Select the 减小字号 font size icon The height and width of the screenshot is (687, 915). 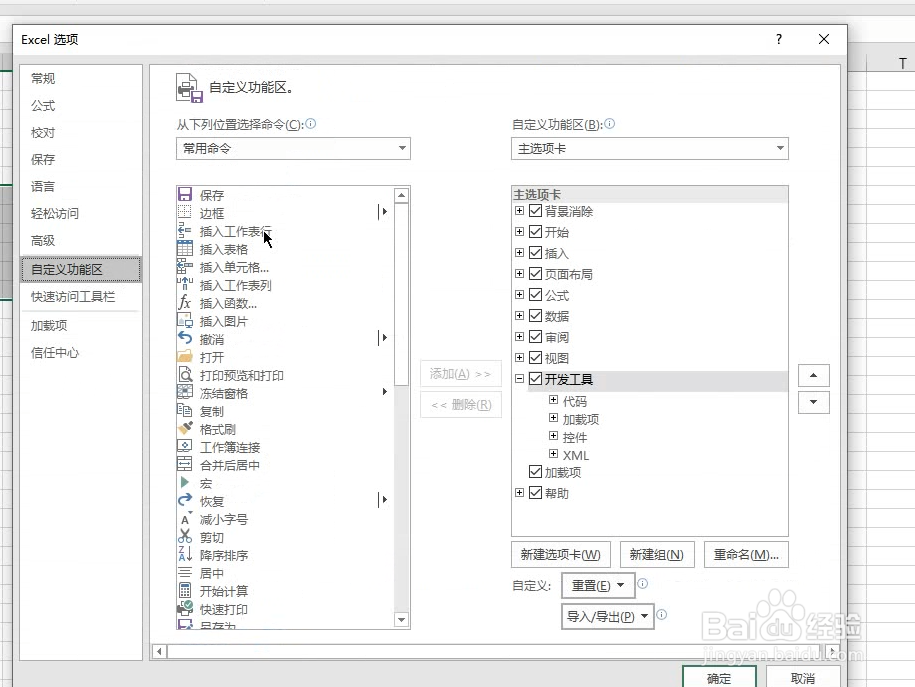[185, 518]
